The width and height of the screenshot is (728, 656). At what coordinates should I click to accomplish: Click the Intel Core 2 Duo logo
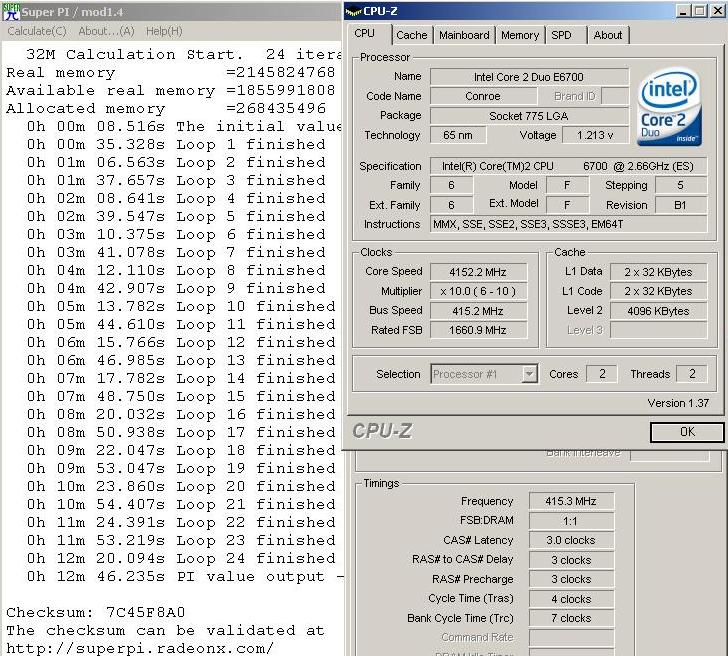click(x=669, y=107)
